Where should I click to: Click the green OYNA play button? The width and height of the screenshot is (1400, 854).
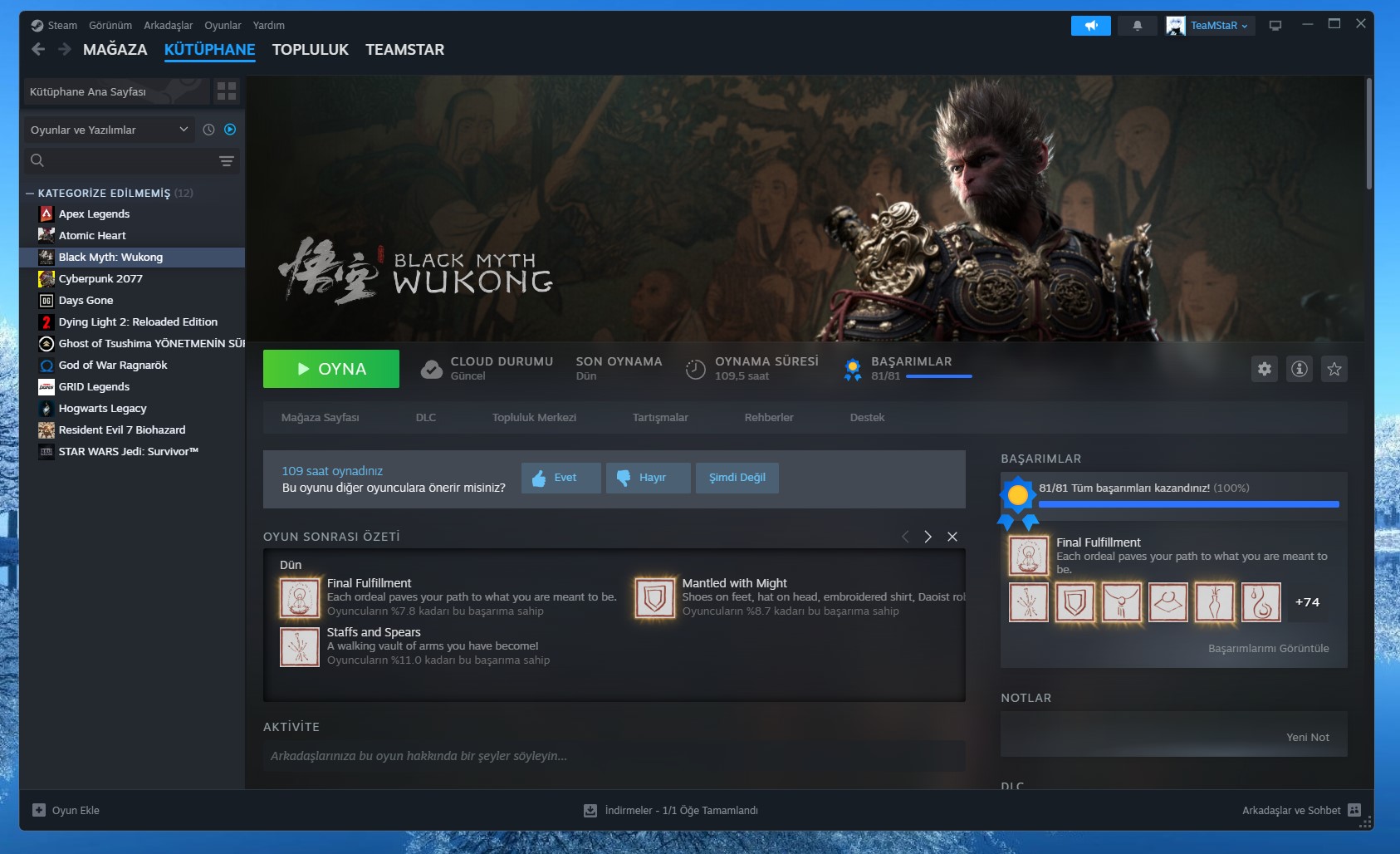(x=331, y=369)
